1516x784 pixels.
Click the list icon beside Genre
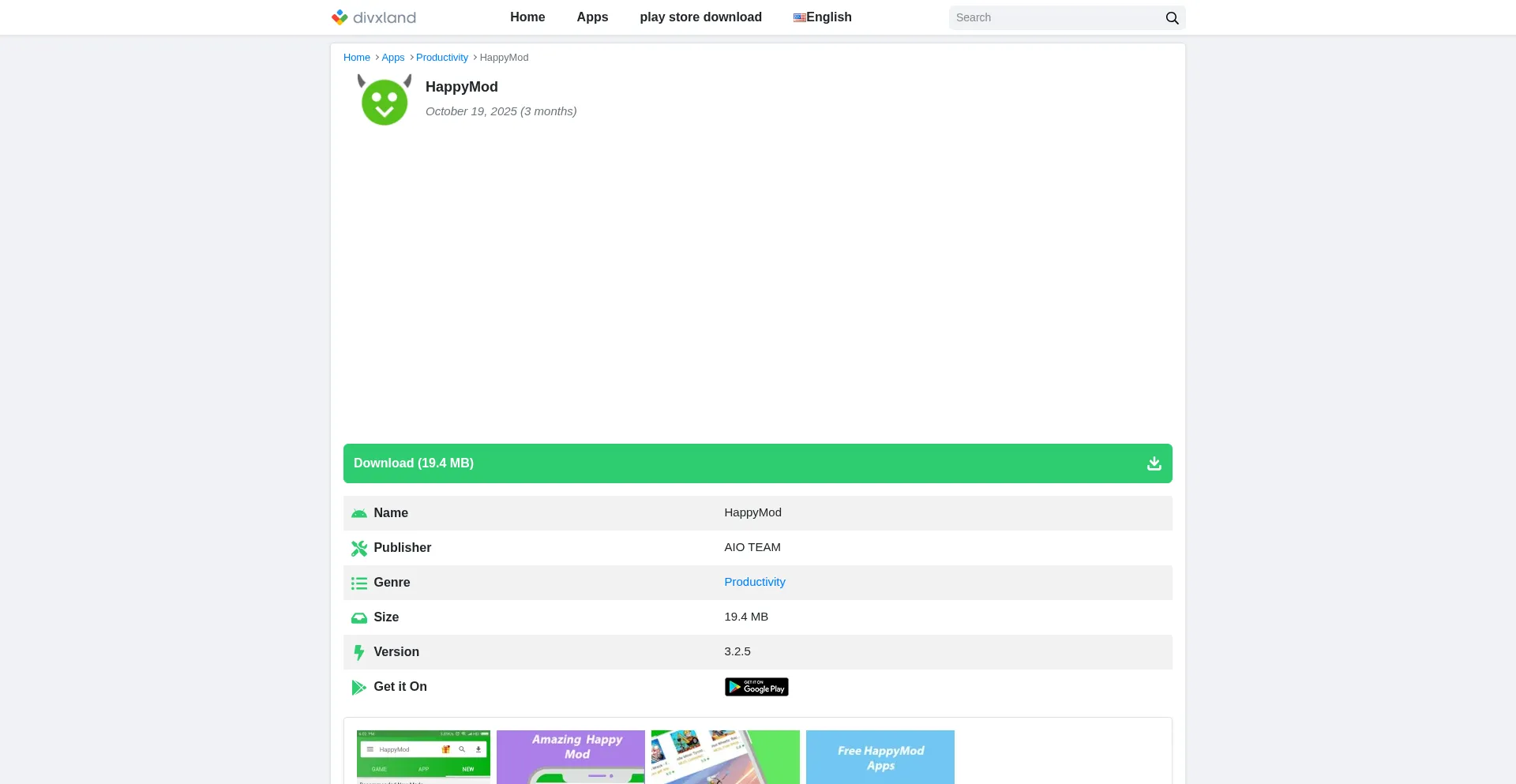tap(359, 583)
